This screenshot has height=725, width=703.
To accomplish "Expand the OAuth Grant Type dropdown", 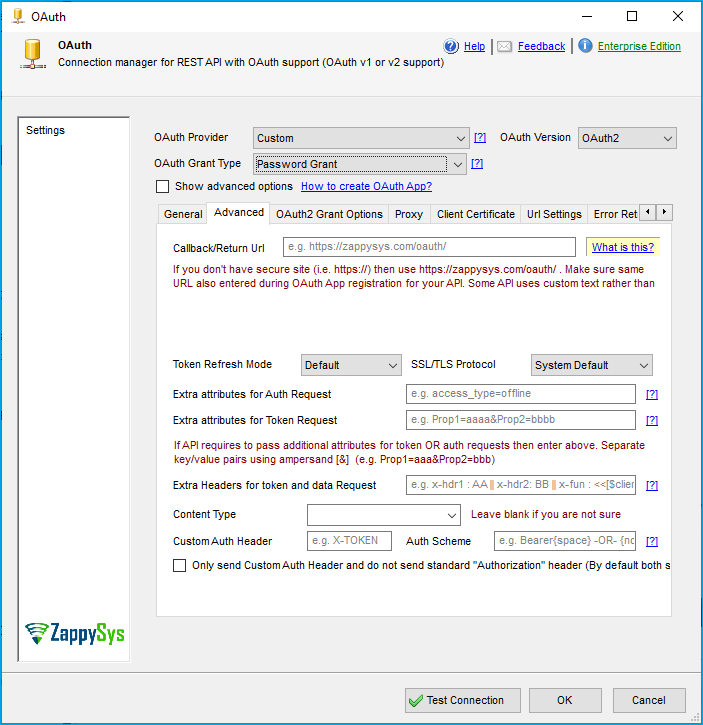I will point(359,164).
